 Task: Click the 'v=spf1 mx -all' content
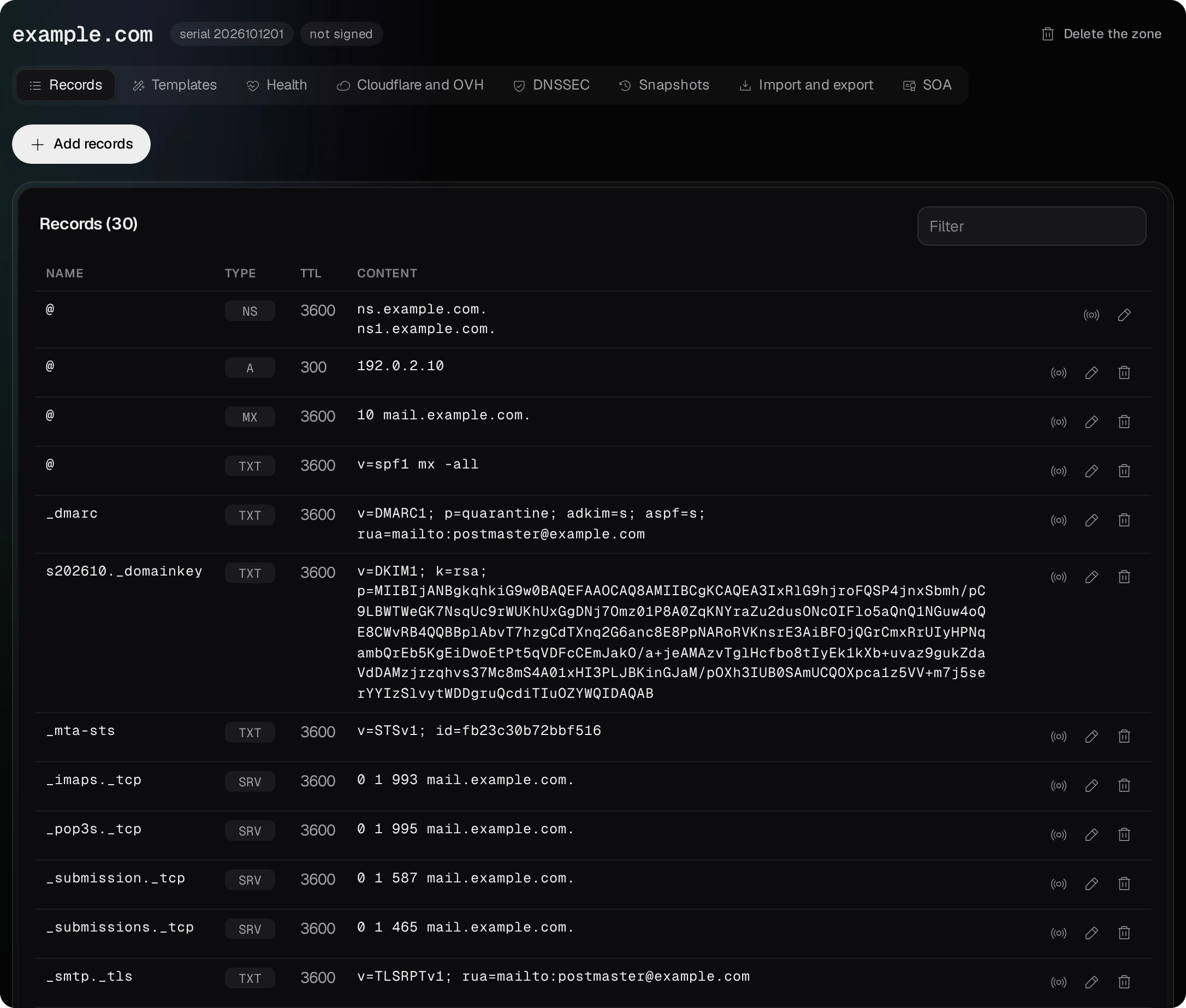coord(418,464)
